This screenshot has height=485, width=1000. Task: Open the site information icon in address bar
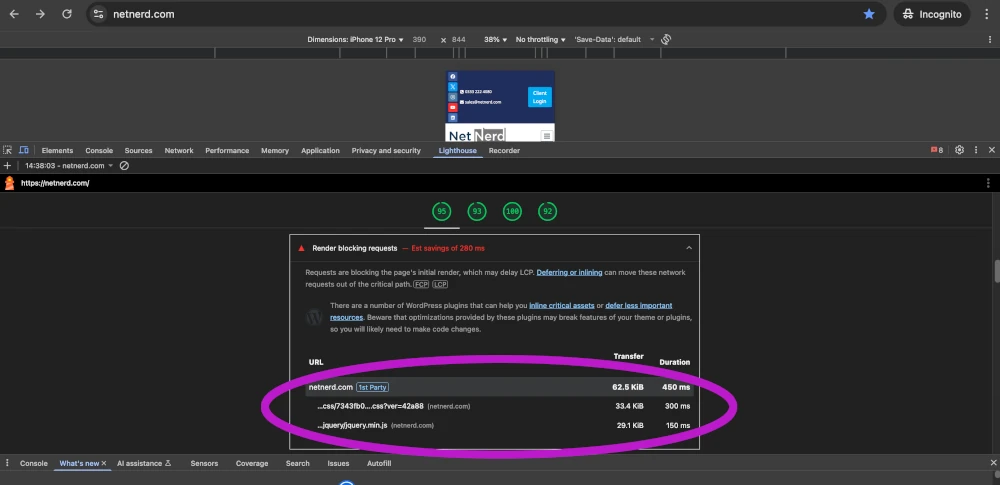click(x=98, y=14)
